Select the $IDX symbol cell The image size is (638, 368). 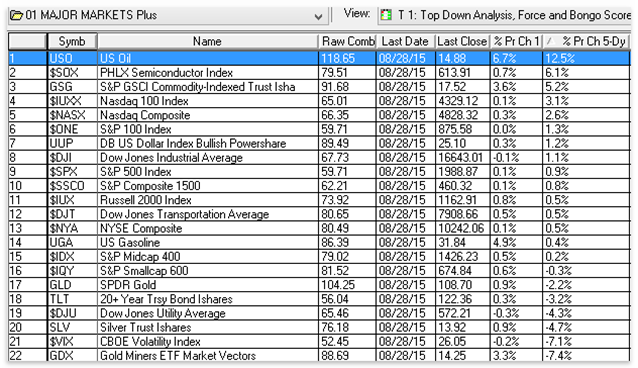point(72,256)
